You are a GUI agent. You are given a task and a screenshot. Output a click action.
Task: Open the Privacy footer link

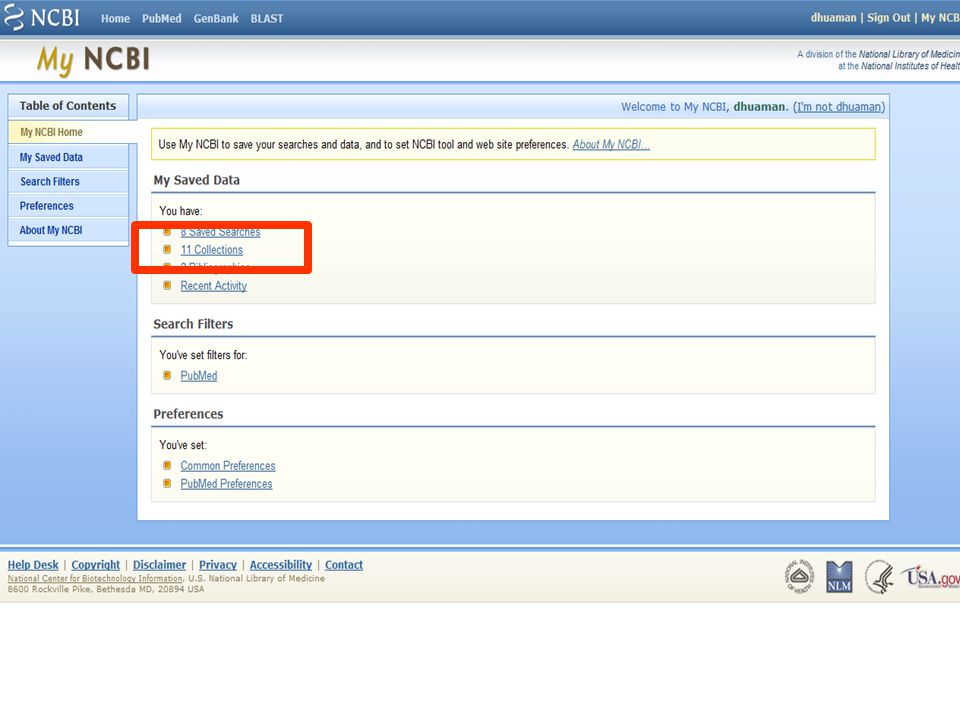point(218,565)
